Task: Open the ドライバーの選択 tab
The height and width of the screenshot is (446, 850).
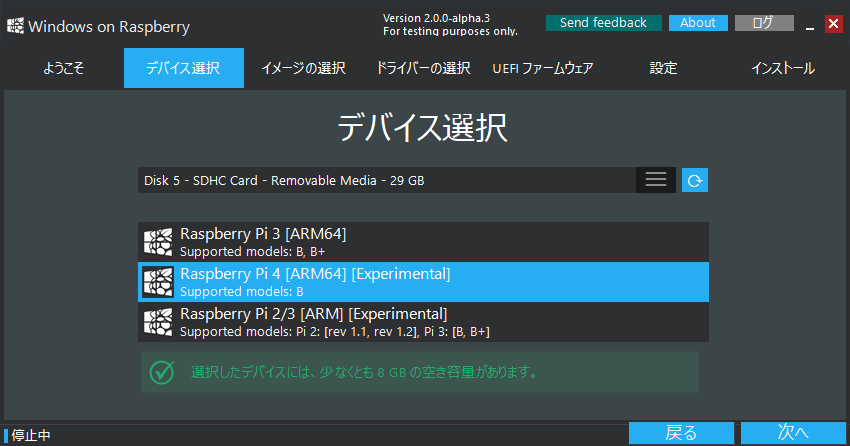Action: 423,68
